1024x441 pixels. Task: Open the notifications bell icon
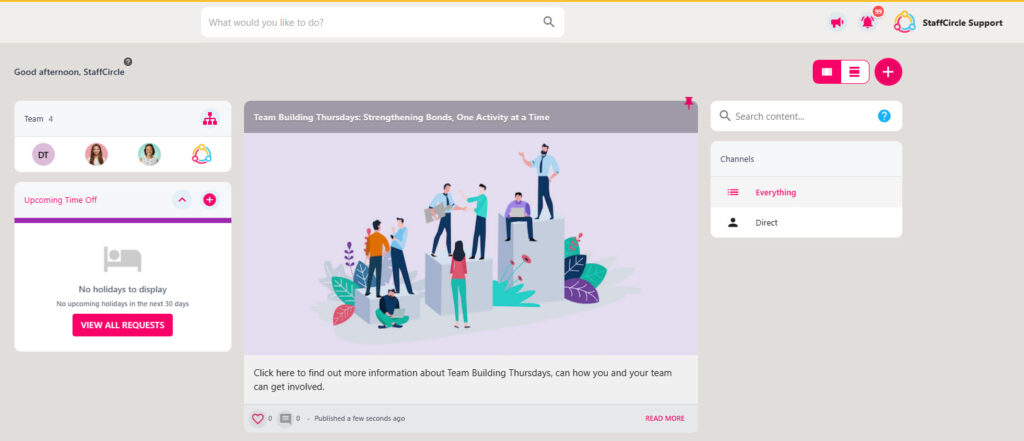867,22
